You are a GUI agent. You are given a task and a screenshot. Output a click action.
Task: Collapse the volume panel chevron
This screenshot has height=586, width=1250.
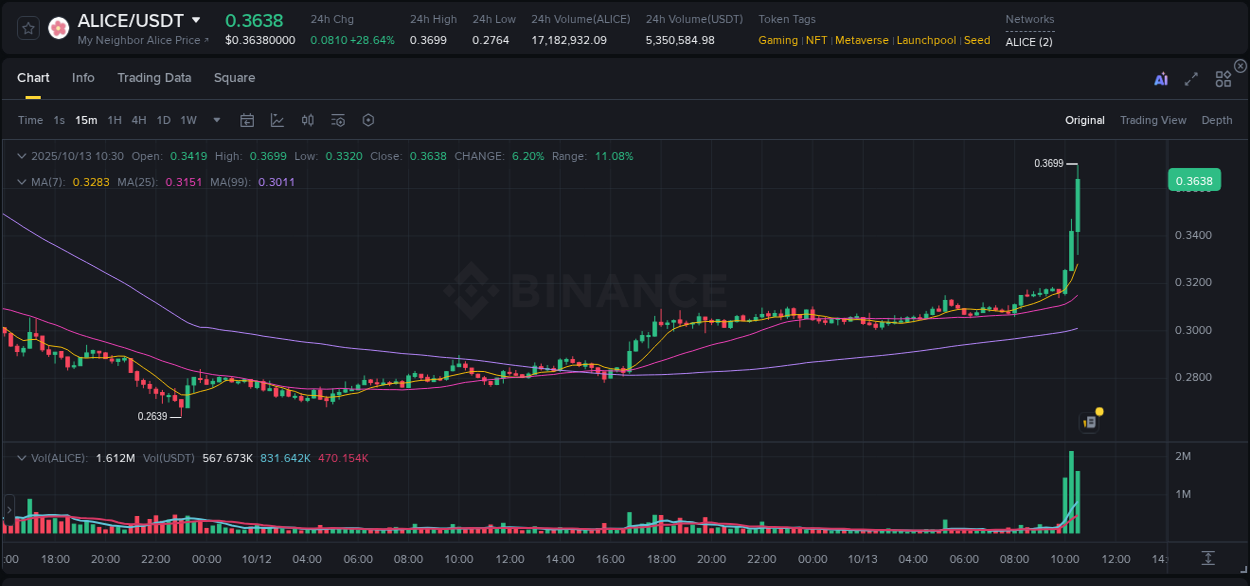coord(22,457)
